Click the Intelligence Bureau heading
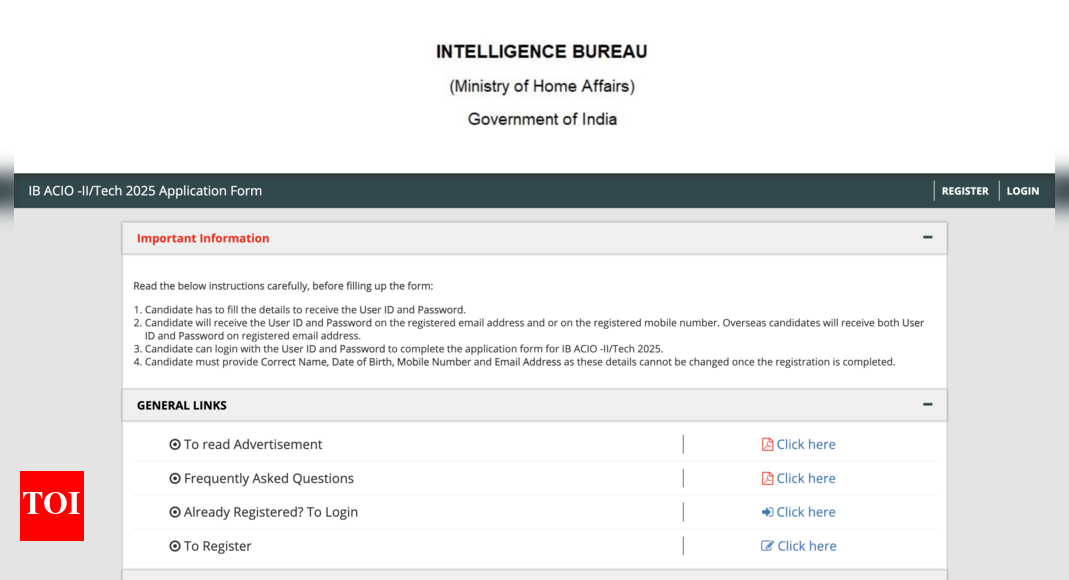This screenshot has height=580, width=1069. [x=541, y=51]
